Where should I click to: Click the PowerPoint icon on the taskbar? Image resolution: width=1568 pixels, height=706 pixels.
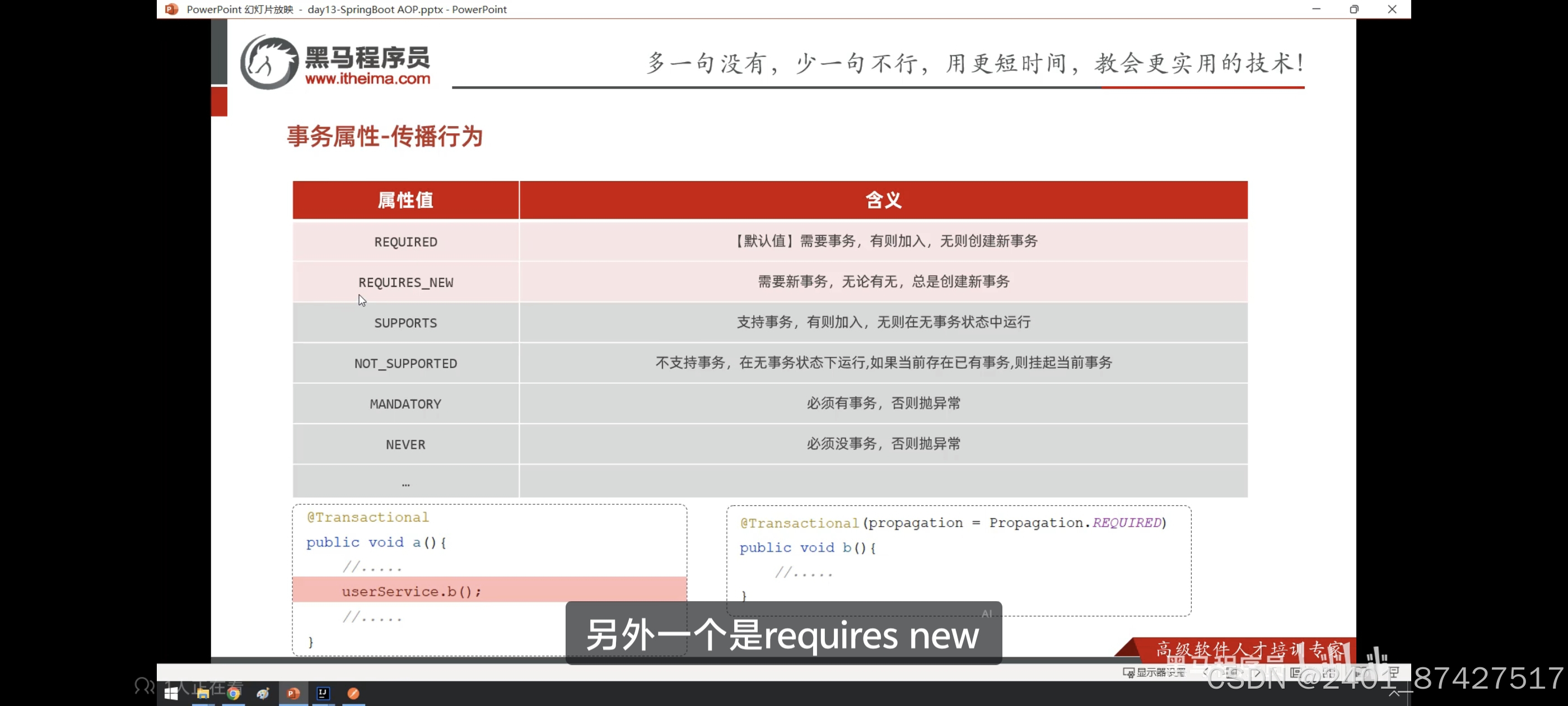(293, 693)
